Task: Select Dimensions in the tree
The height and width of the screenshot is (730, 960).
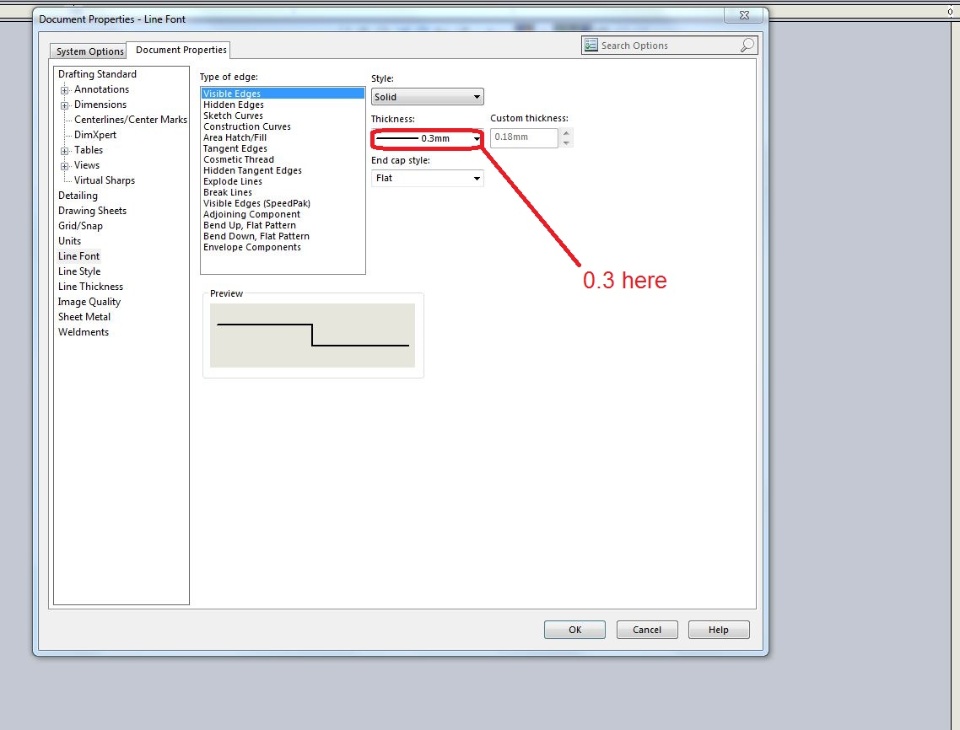Action: pos(100,105)
